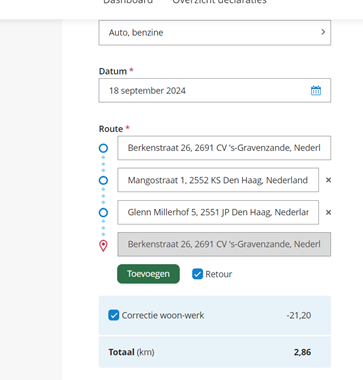Click the greyed-out return address Berkenstraat field
363x380 pixels.
[224, 244]
